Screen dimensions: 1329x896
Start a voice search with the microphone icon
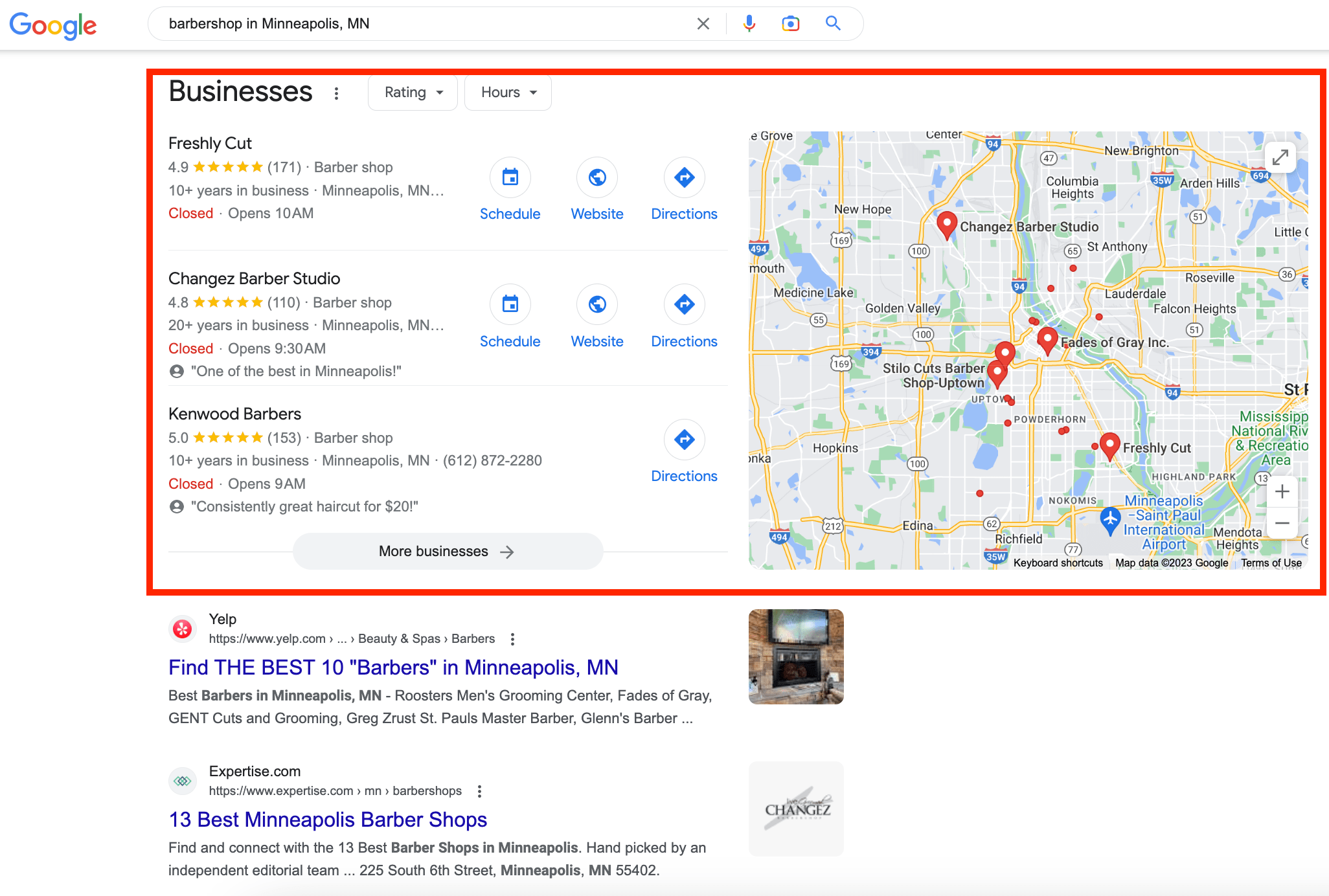749,23
